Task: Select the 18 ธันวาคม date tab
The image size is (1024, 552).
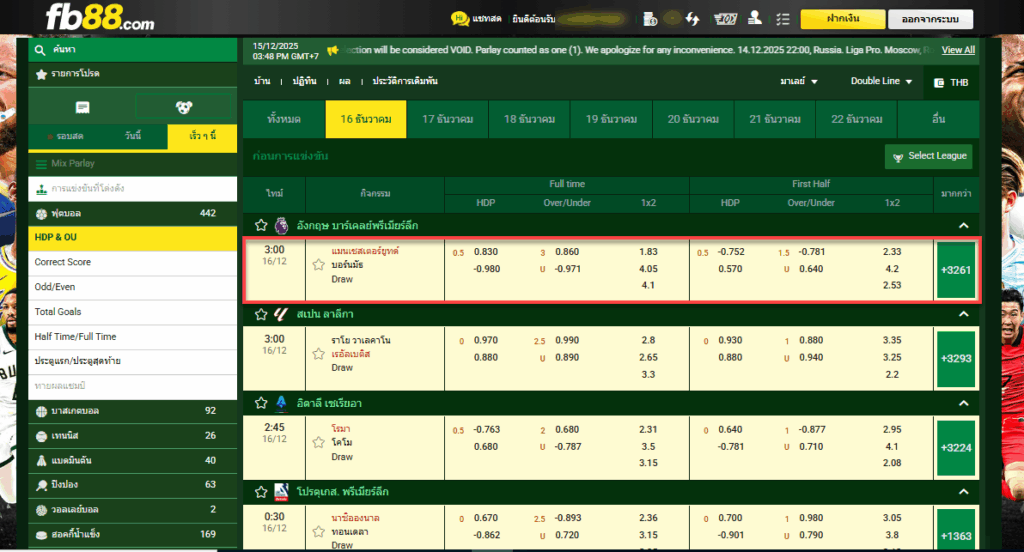Action: click(x=530, y=119)
